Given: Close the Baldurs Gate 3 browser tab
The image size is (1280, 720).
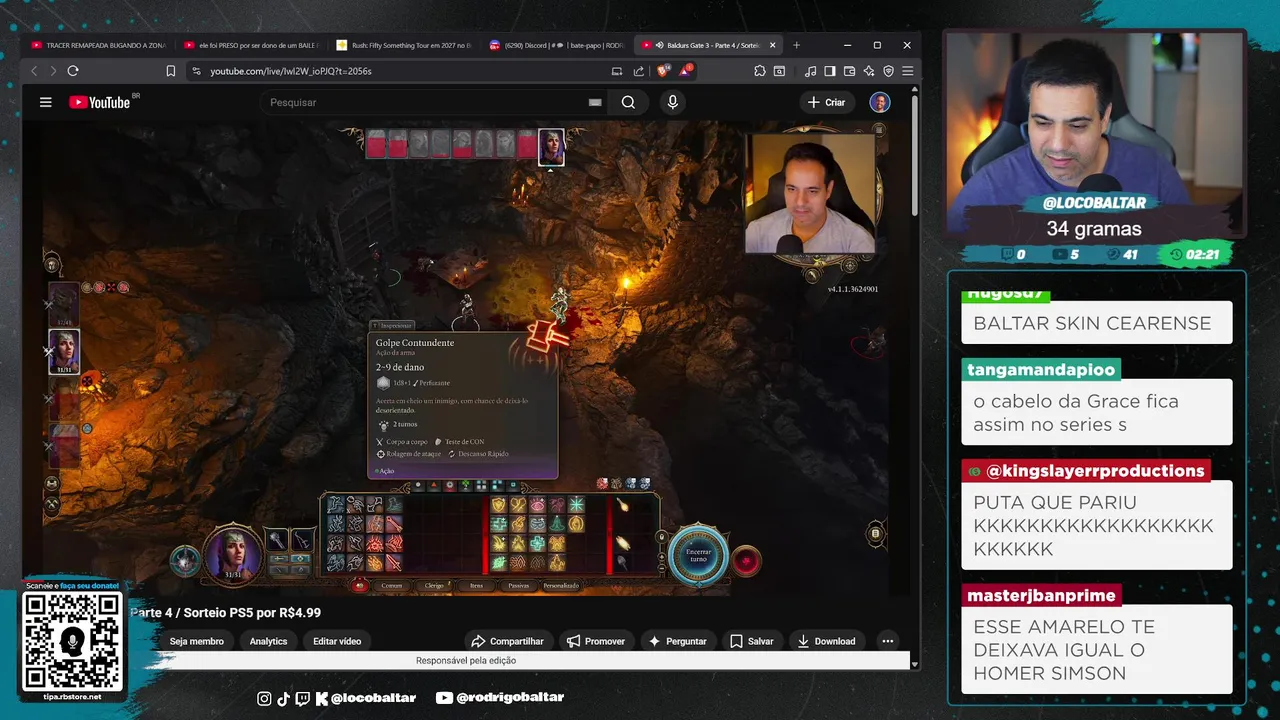Looking at the screenshot, I should (x=772, y=45).
